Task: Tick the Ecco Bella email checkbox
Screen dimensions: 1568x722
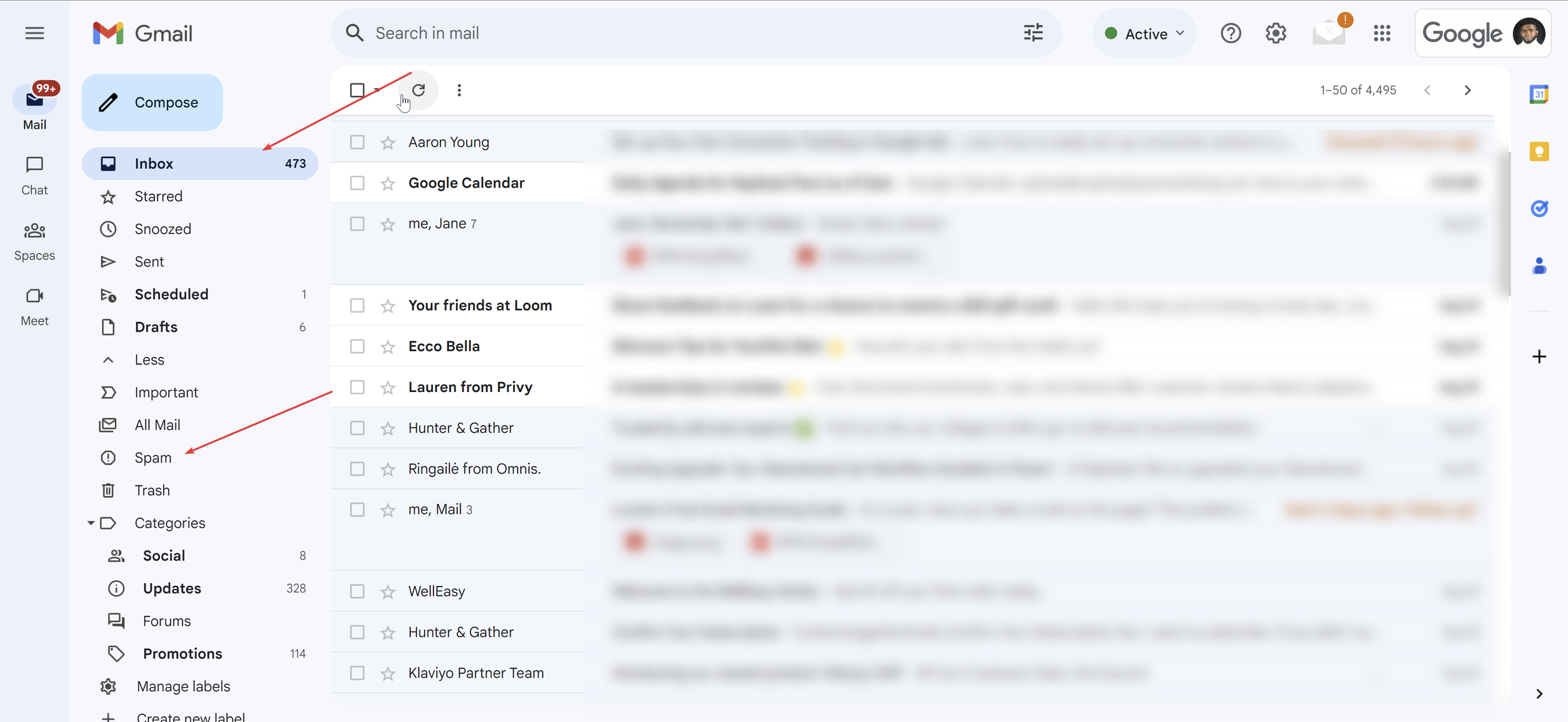Action: tap(357, 346)
